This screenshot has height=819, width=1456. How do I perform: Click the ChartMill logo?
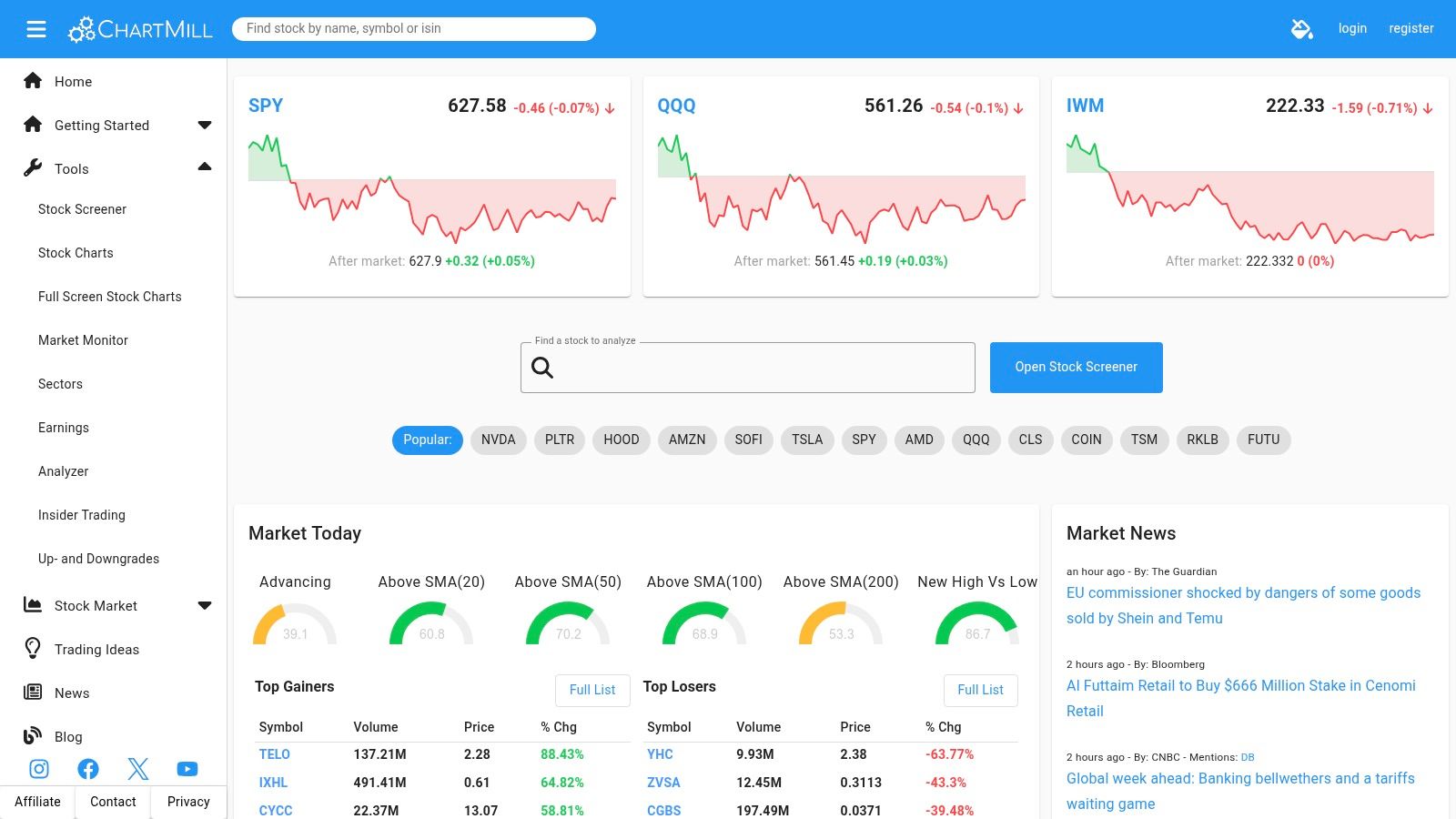[x=140, y=29]
